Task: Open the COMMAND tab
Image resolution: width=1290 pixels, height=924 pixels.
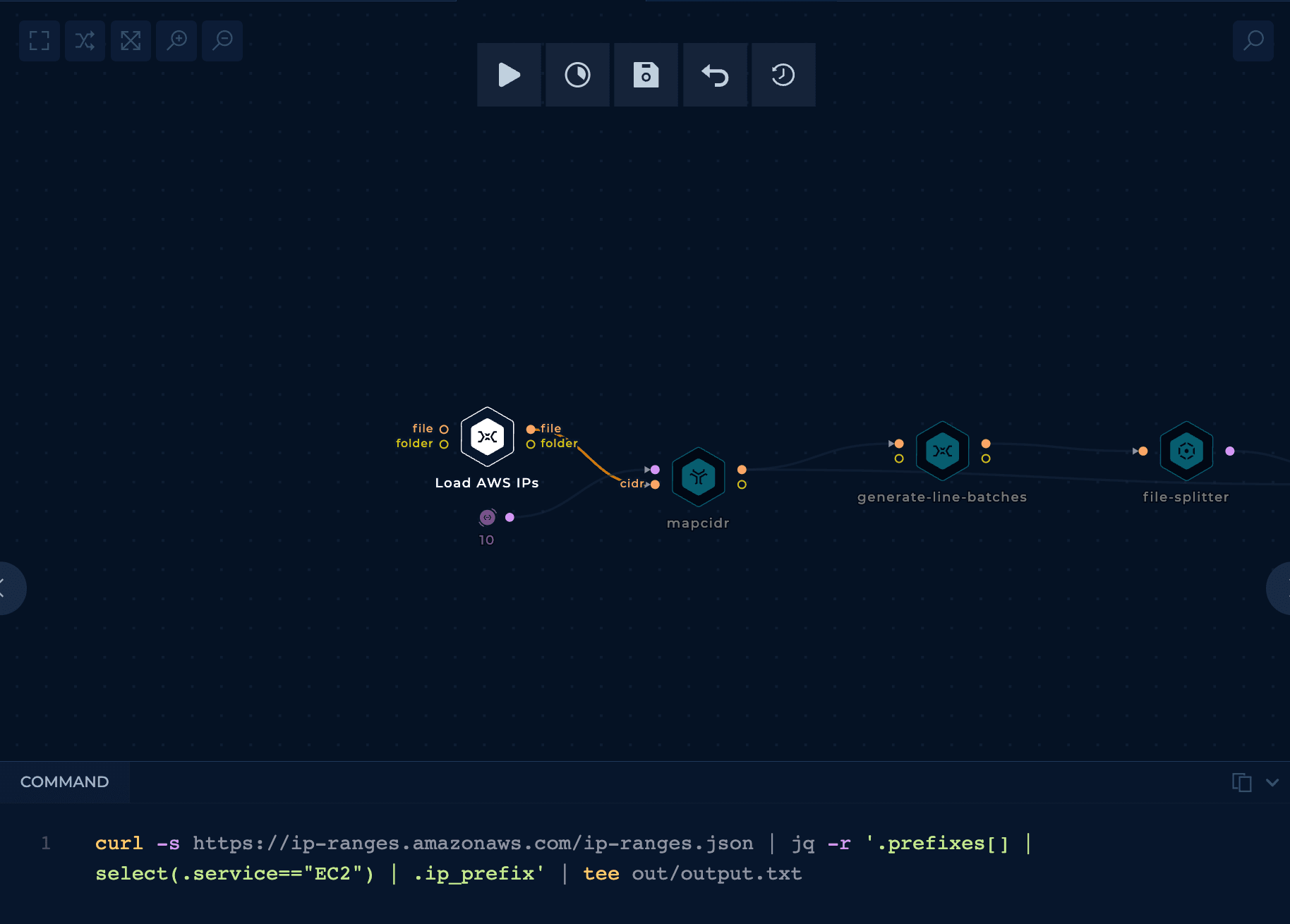Action: pos(65,782)
